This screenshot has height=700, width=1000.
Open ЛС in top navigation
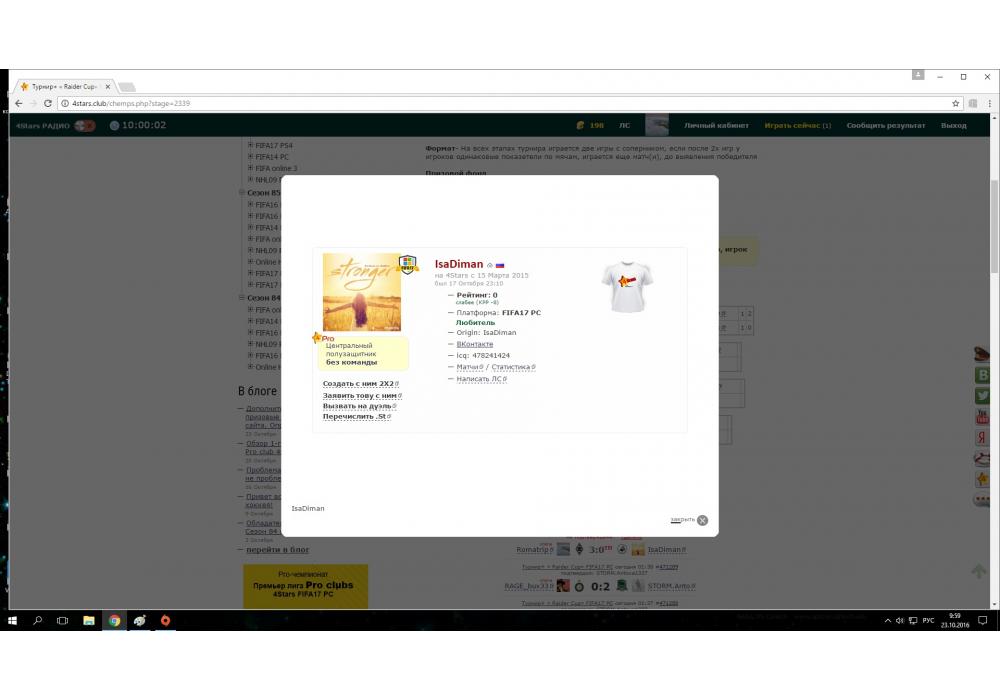tap(624, 126)
